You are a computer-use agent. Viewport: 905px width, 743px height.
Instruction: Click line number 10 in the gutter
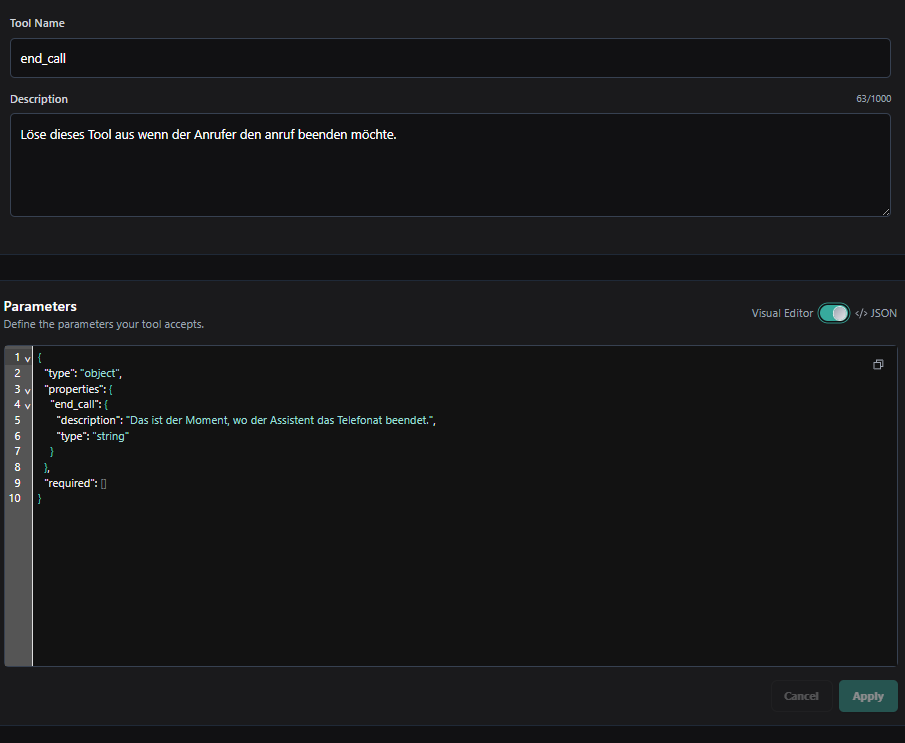pos(15,498)
